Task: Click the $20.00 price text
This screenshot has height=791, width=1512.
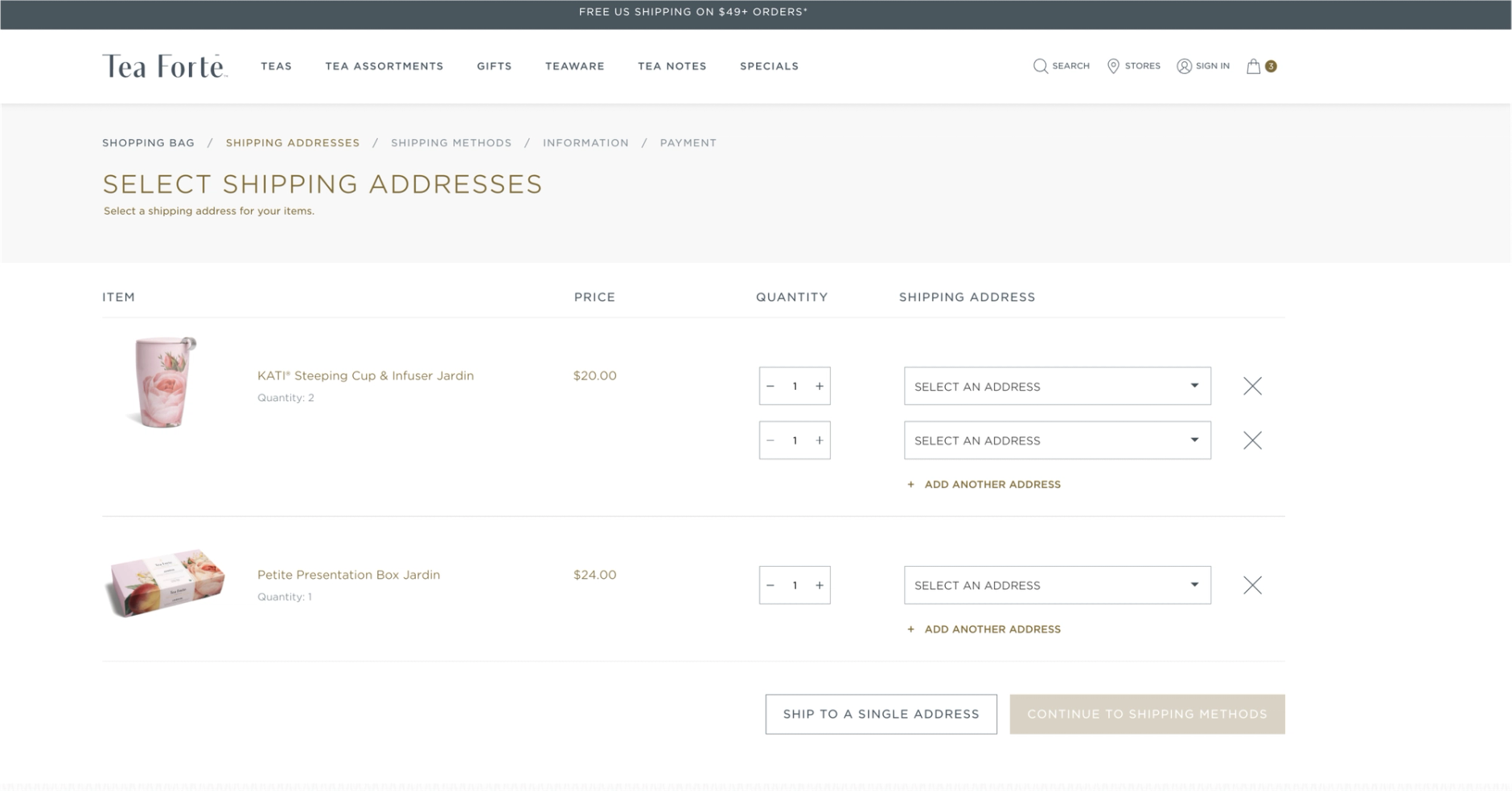Action: (595, 375)
